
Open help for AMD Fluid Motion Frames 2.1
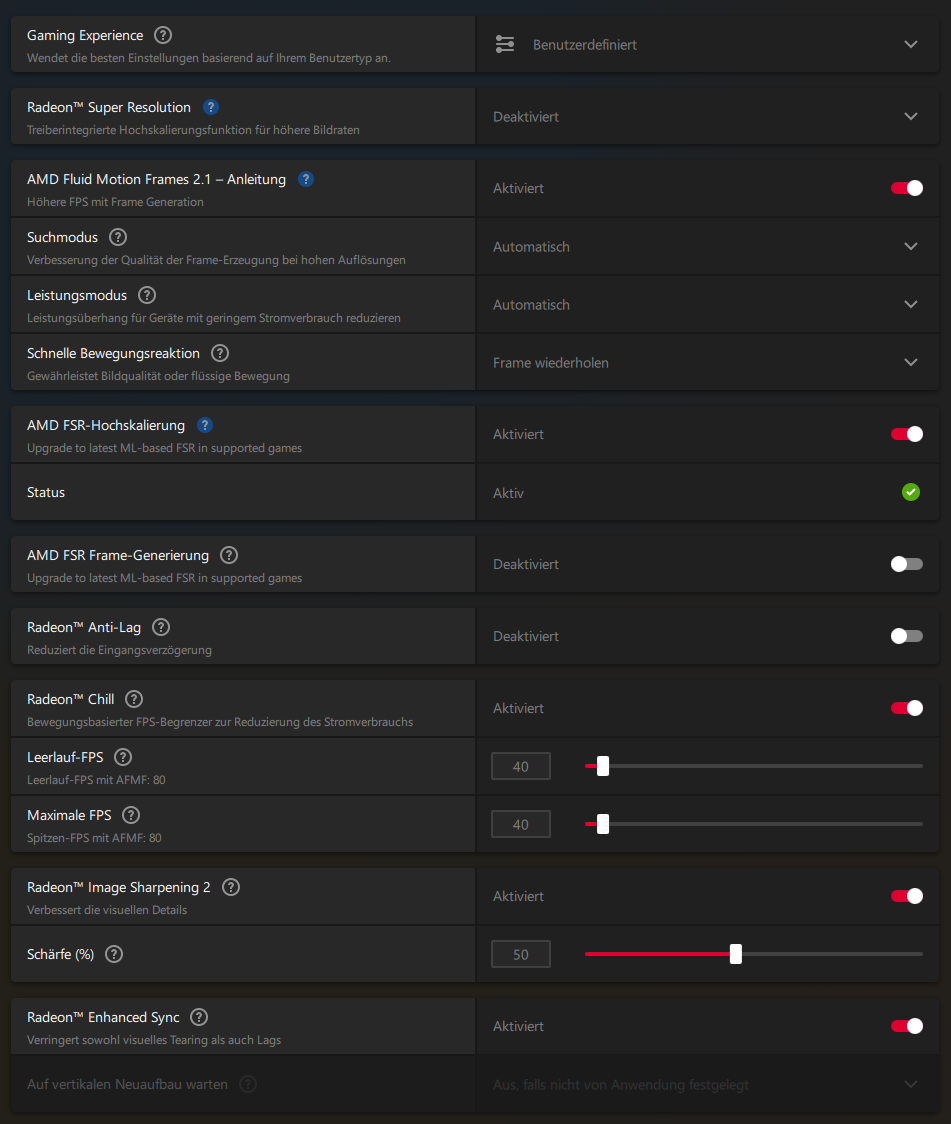coord(306,179)
